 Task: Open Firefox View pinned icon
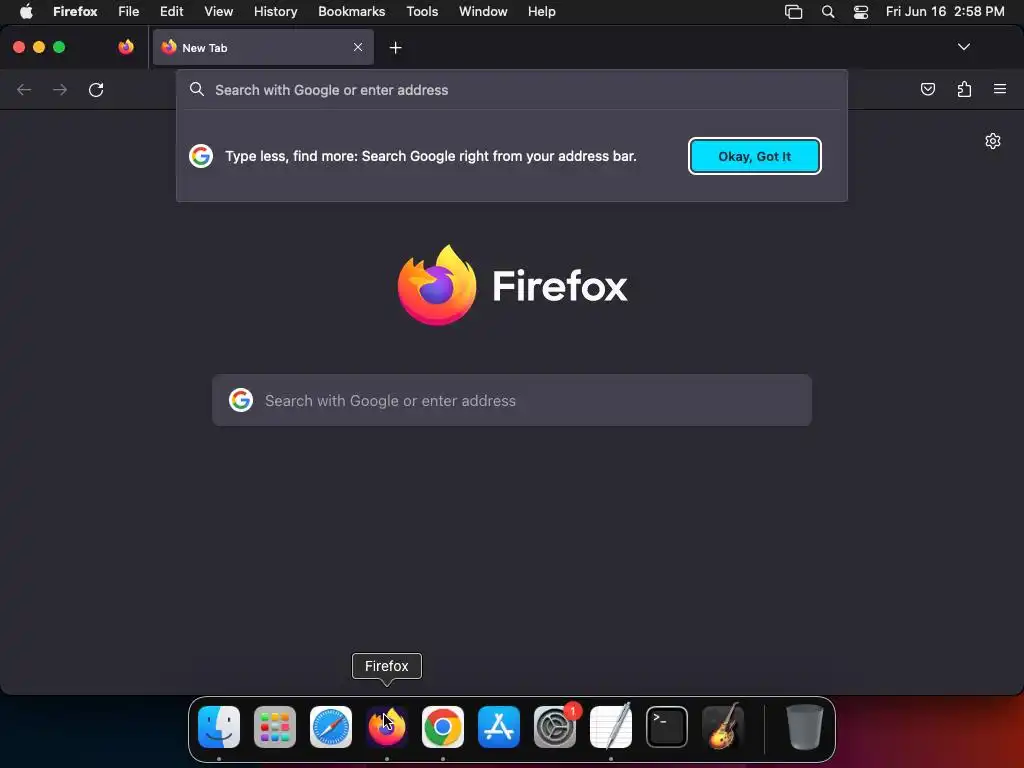click(126, 47)
